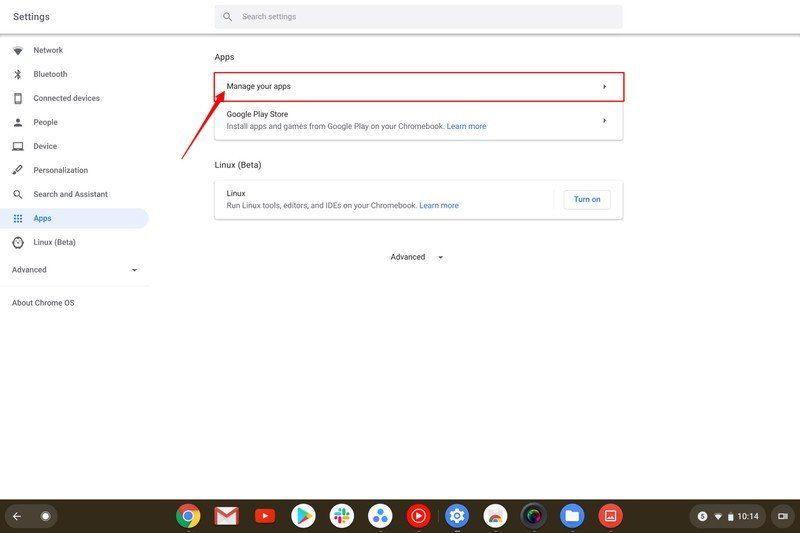Screen dimensions: 800x533
Task: Open Google Play Store shelf icon
Action: [x=303, y=516]
